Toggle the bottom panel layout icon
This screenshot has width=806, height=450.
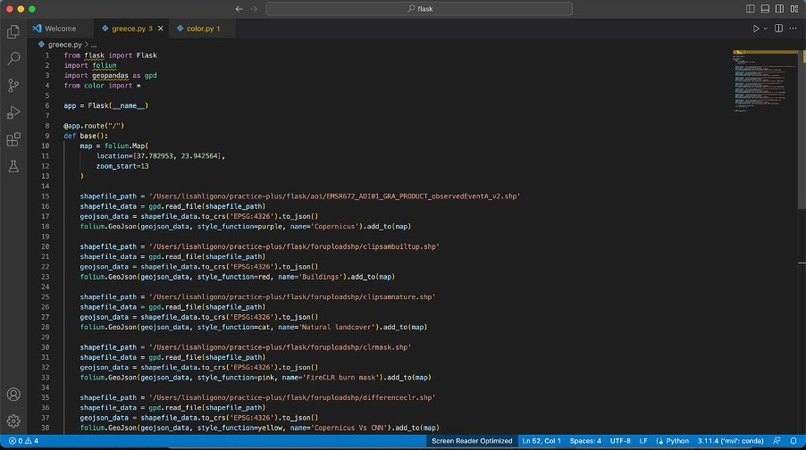point(765,9)
